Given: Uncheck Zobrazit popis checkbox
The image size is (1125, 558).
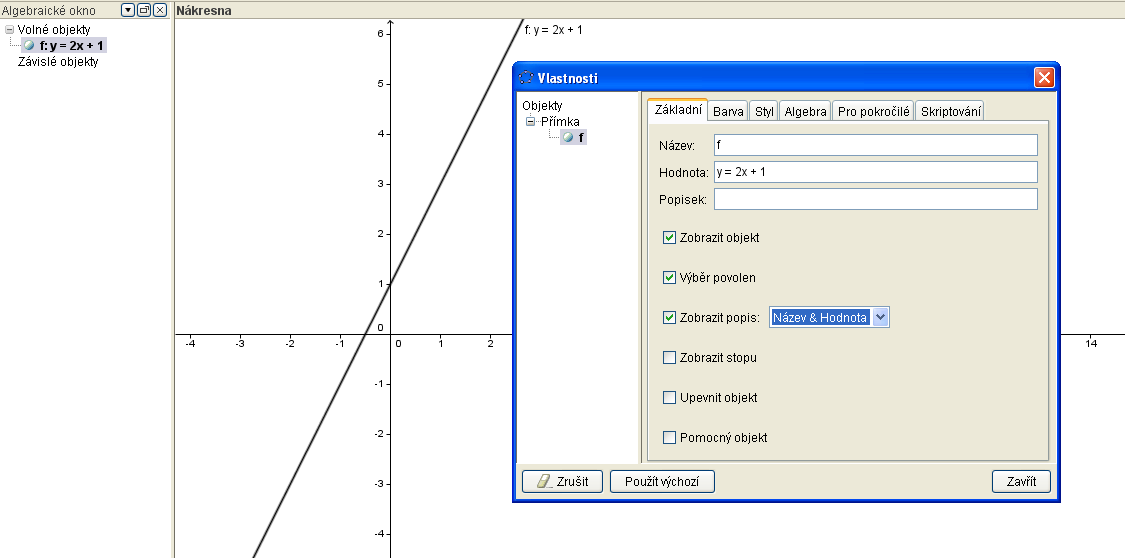Looking at the screenshot, I should click(x=669, y=318).
